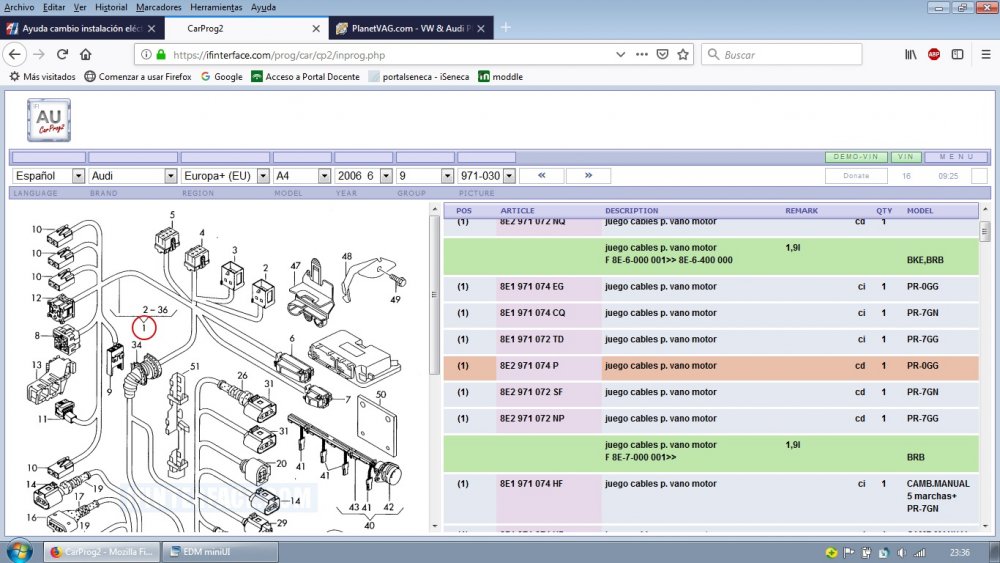
Task: Open Más visitados bookmark
Action: click(x=42, y=77)
